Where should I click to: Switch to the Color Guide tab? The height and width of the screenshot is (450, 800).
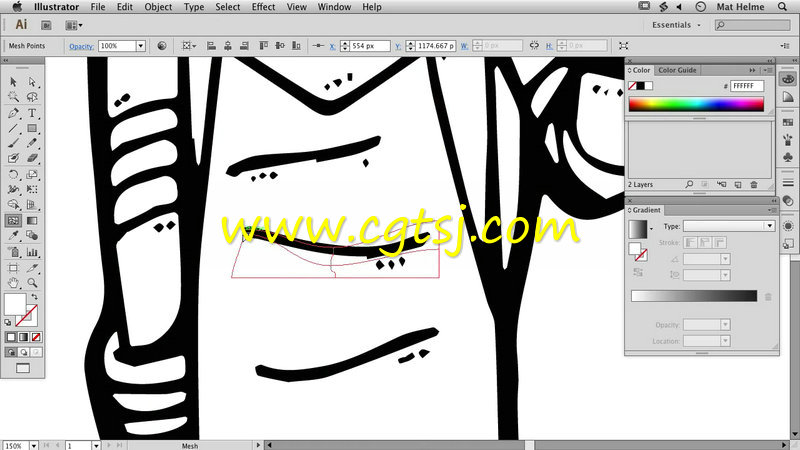point(677,70)
